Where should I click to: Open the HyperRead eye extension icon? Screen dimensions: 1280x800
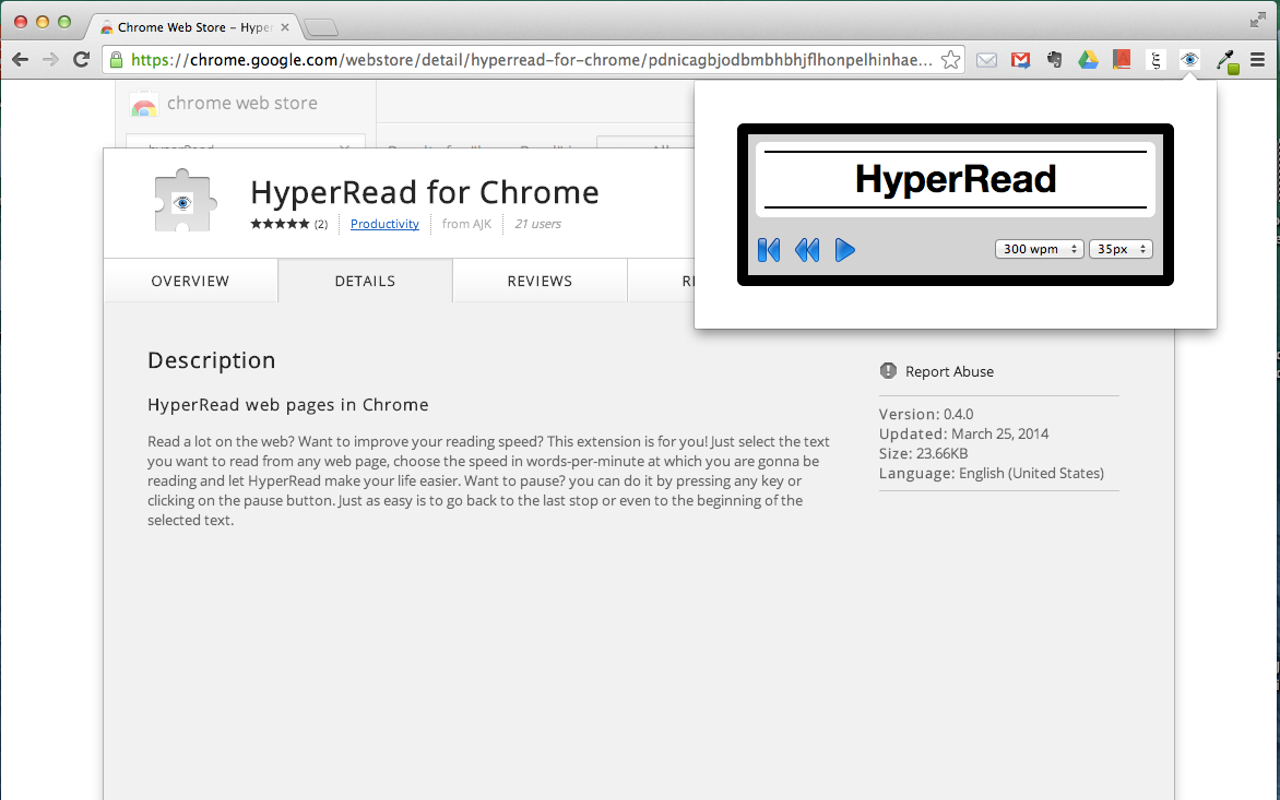click(1190, 60)
